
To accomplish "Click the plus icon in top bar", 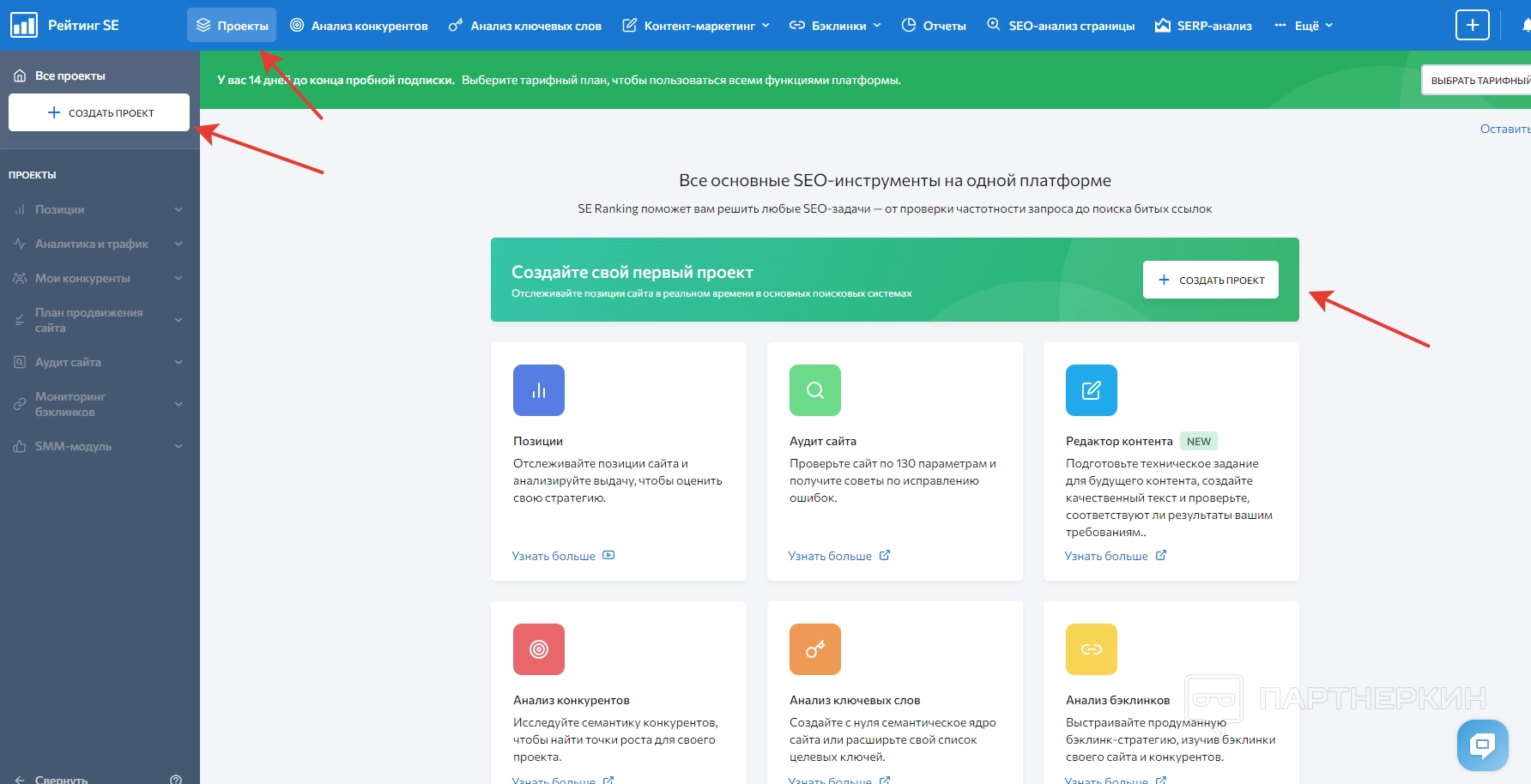I will 1472,25.
